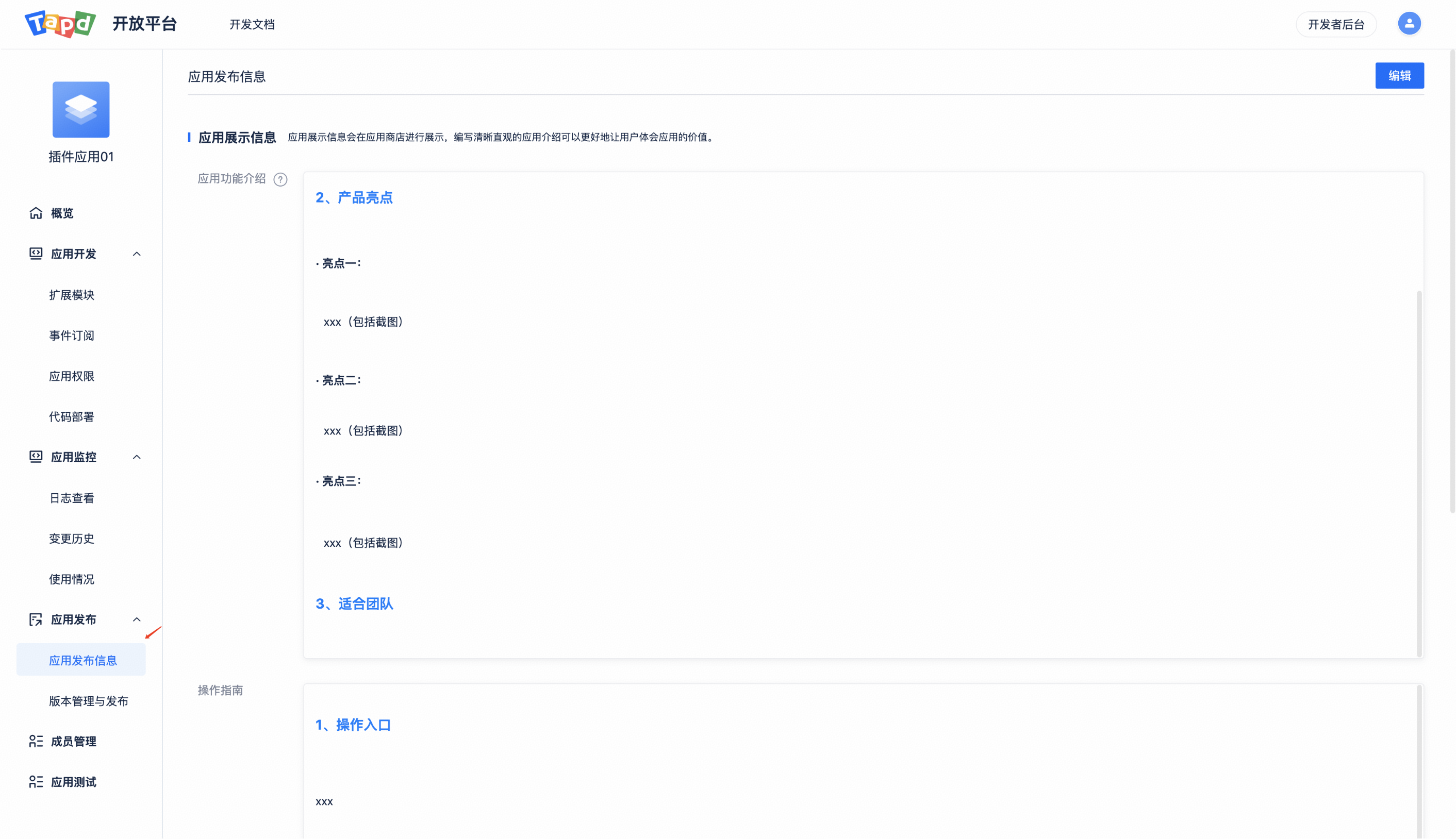Viewport: 1456px width, 839px height.
Task: Click the 应用测试 list icon
Action: pyautogui.click(x=36, y=782)
